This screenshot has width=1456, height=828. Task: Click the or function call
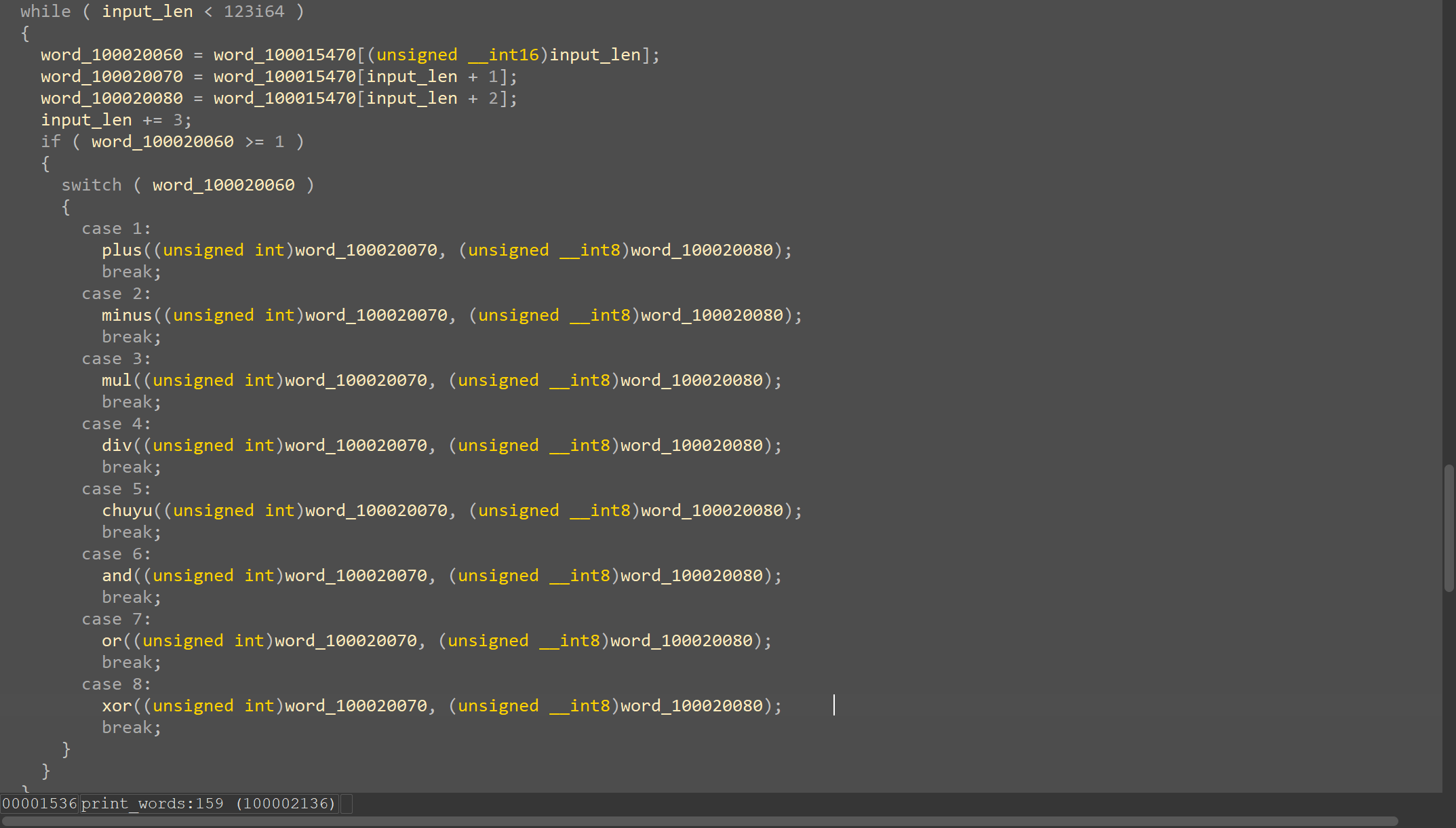pyautogui.click(x=112, y=641)
